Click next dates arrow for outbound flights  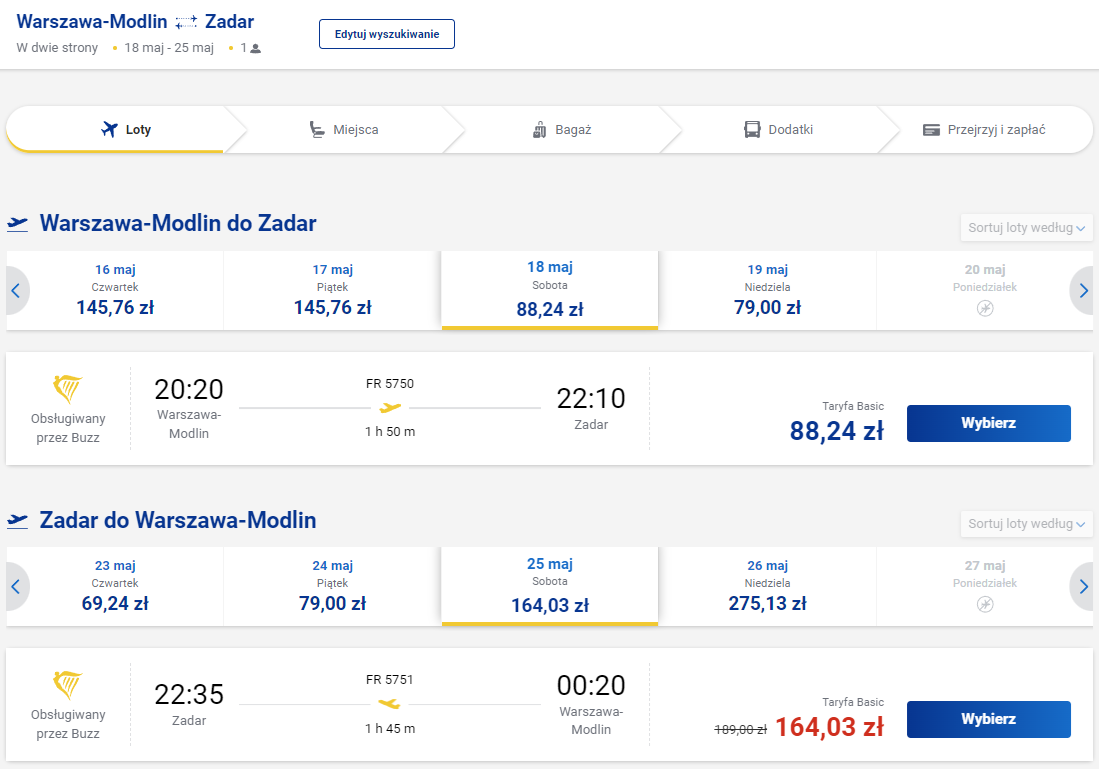(1083, 291)
